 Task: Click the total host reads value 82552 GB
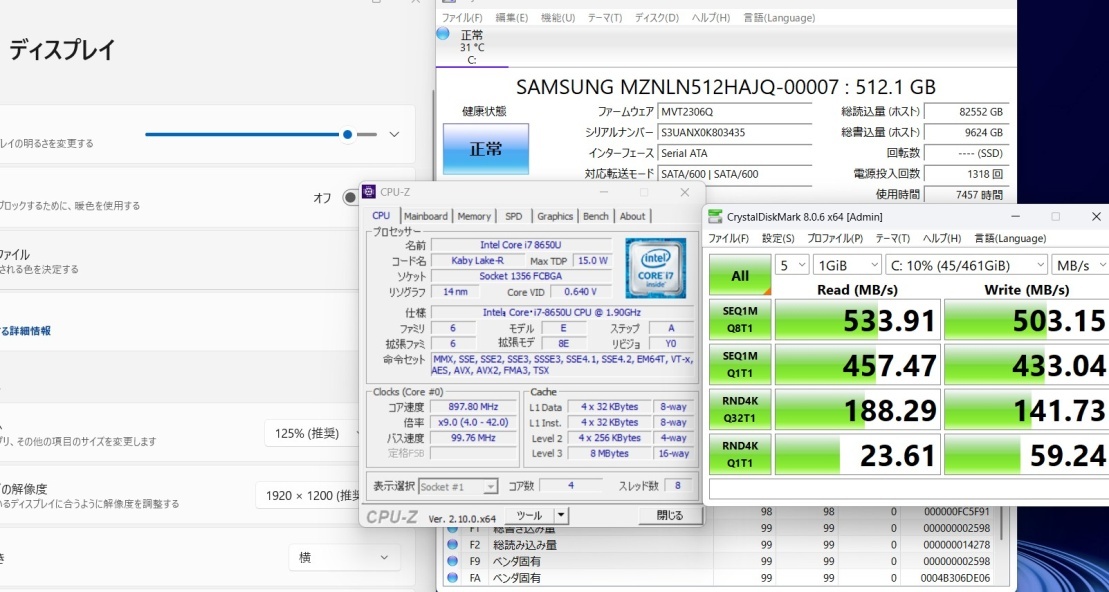pos(966,111)
